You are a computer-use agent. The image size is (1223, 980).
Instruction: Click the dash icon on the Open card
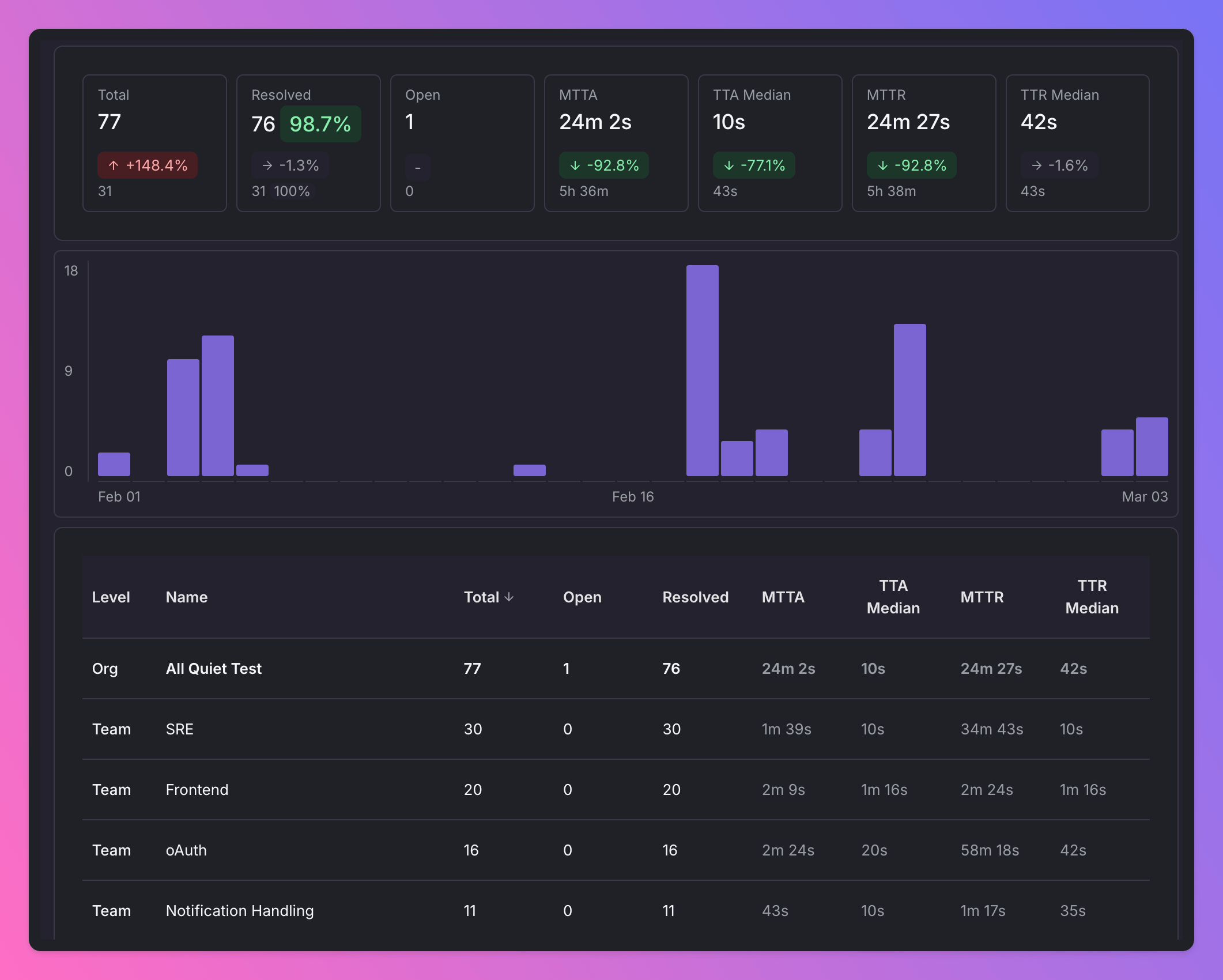[417, 167]
